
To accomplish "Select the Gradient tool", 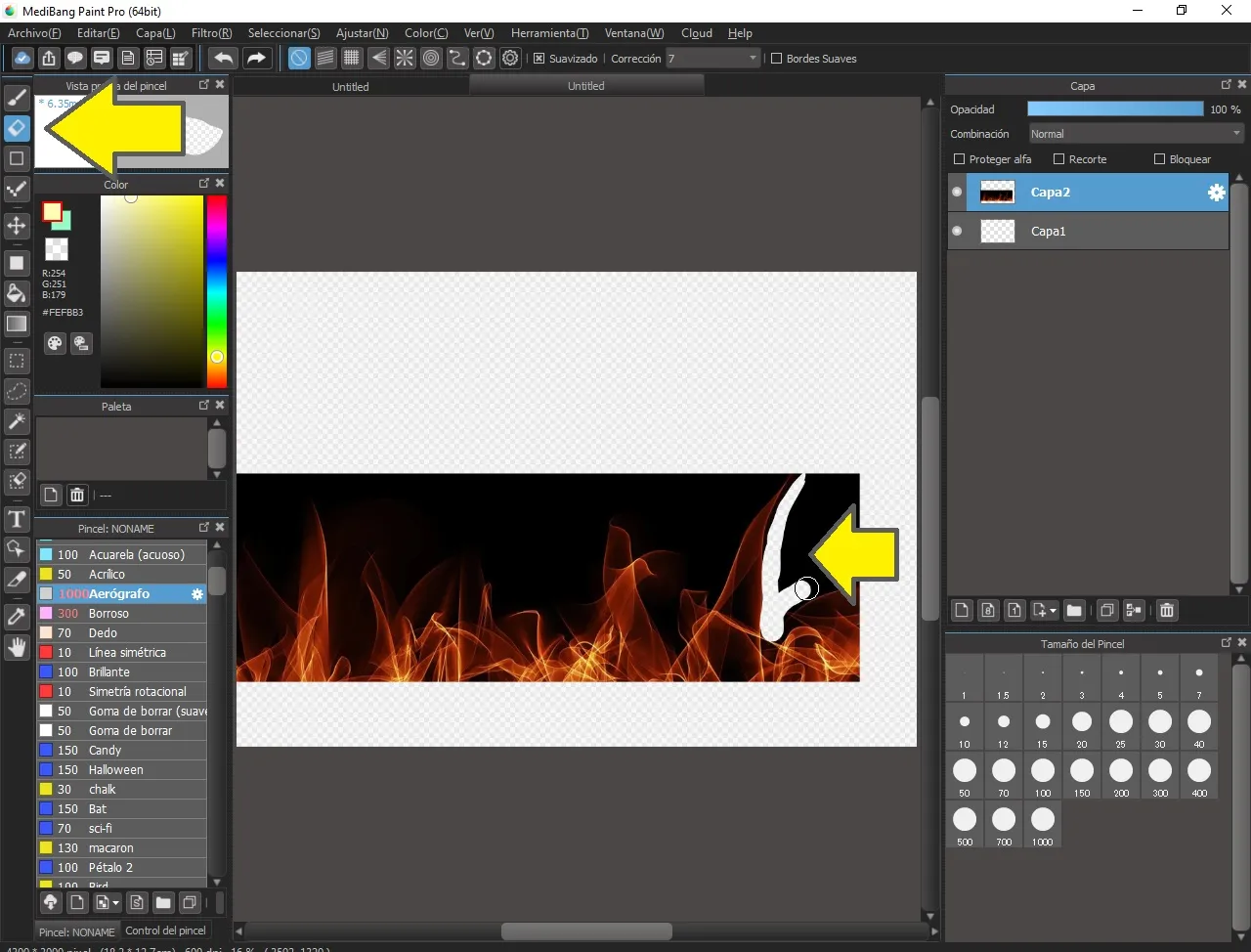I will 17,324.
